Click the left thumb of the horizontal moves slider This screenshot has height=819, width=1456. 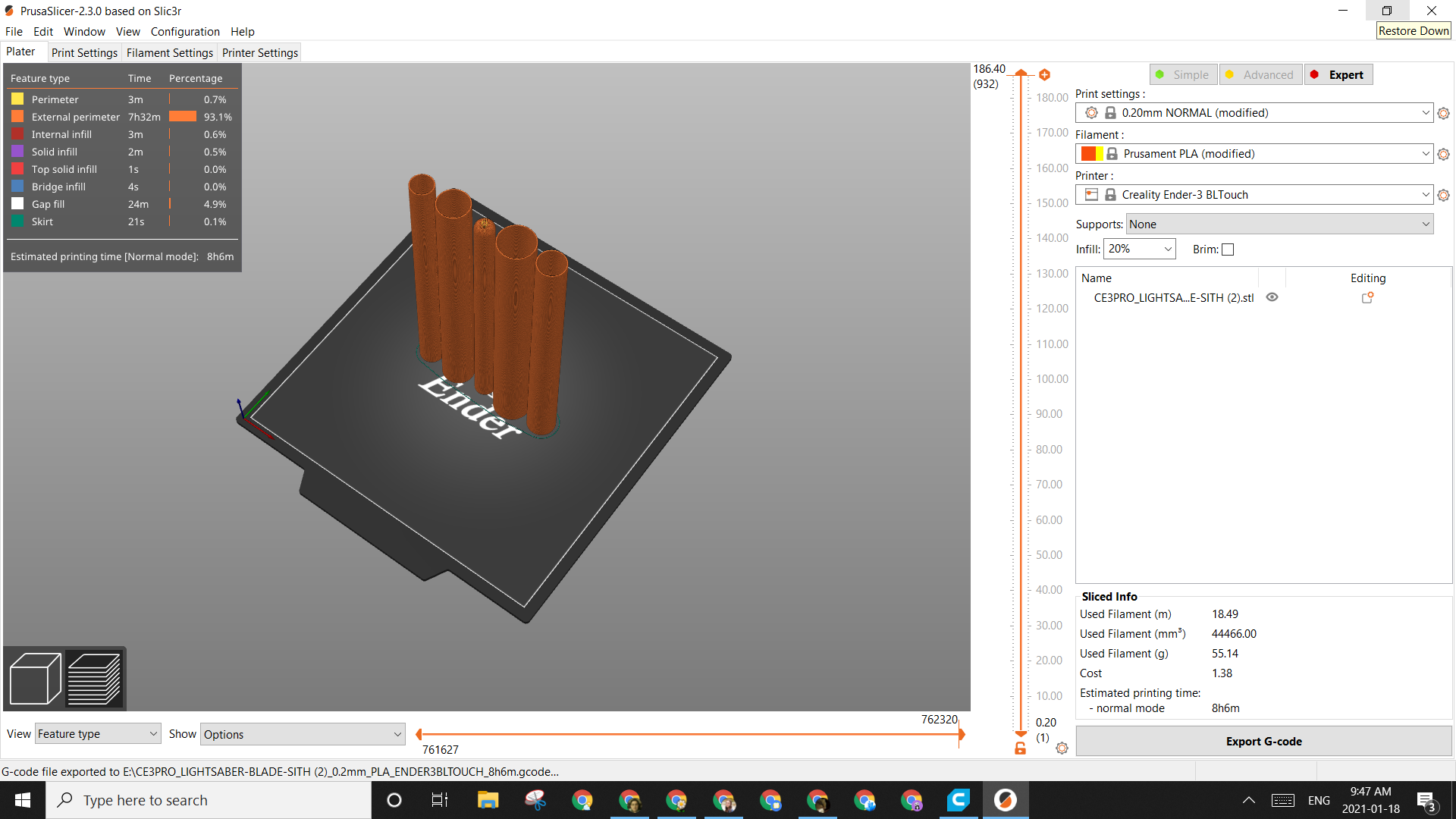pyautogui.click(x=419, y=734)
